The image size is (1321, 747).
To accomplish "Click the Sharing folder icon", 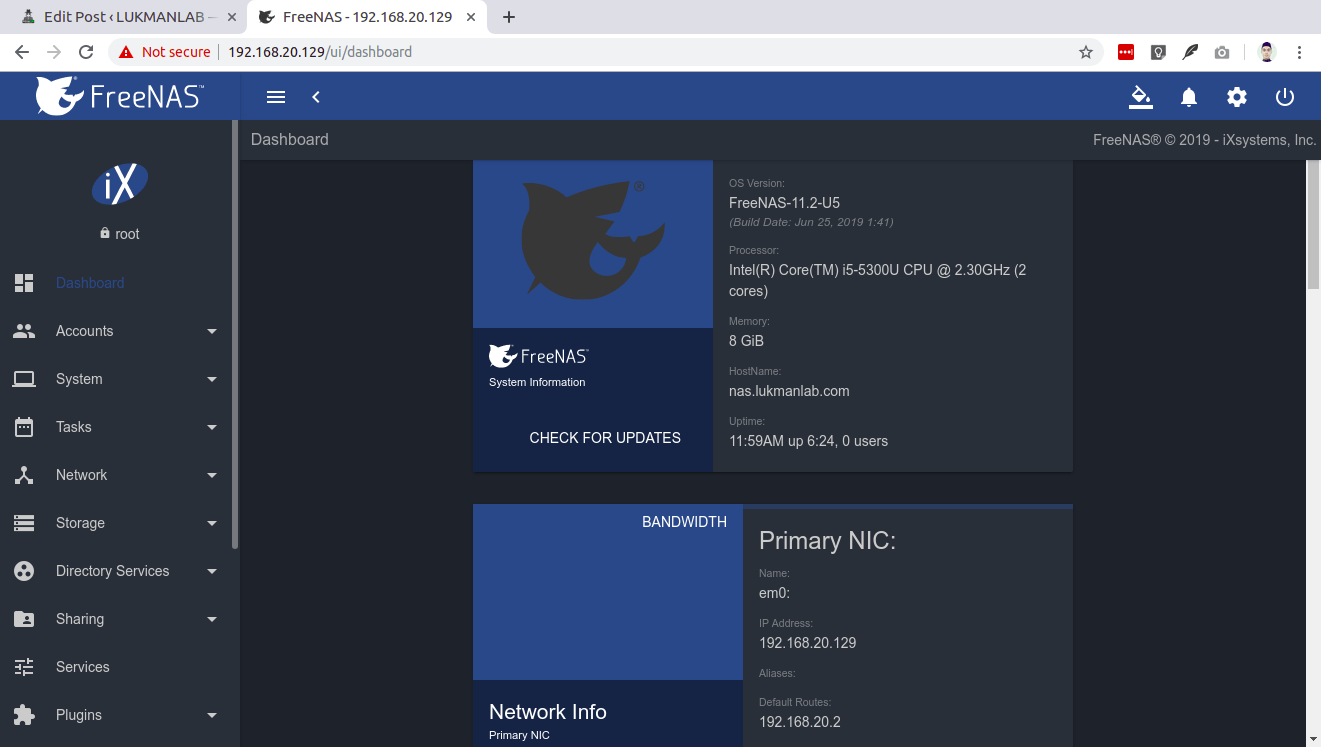I will [x=24, y=619].
